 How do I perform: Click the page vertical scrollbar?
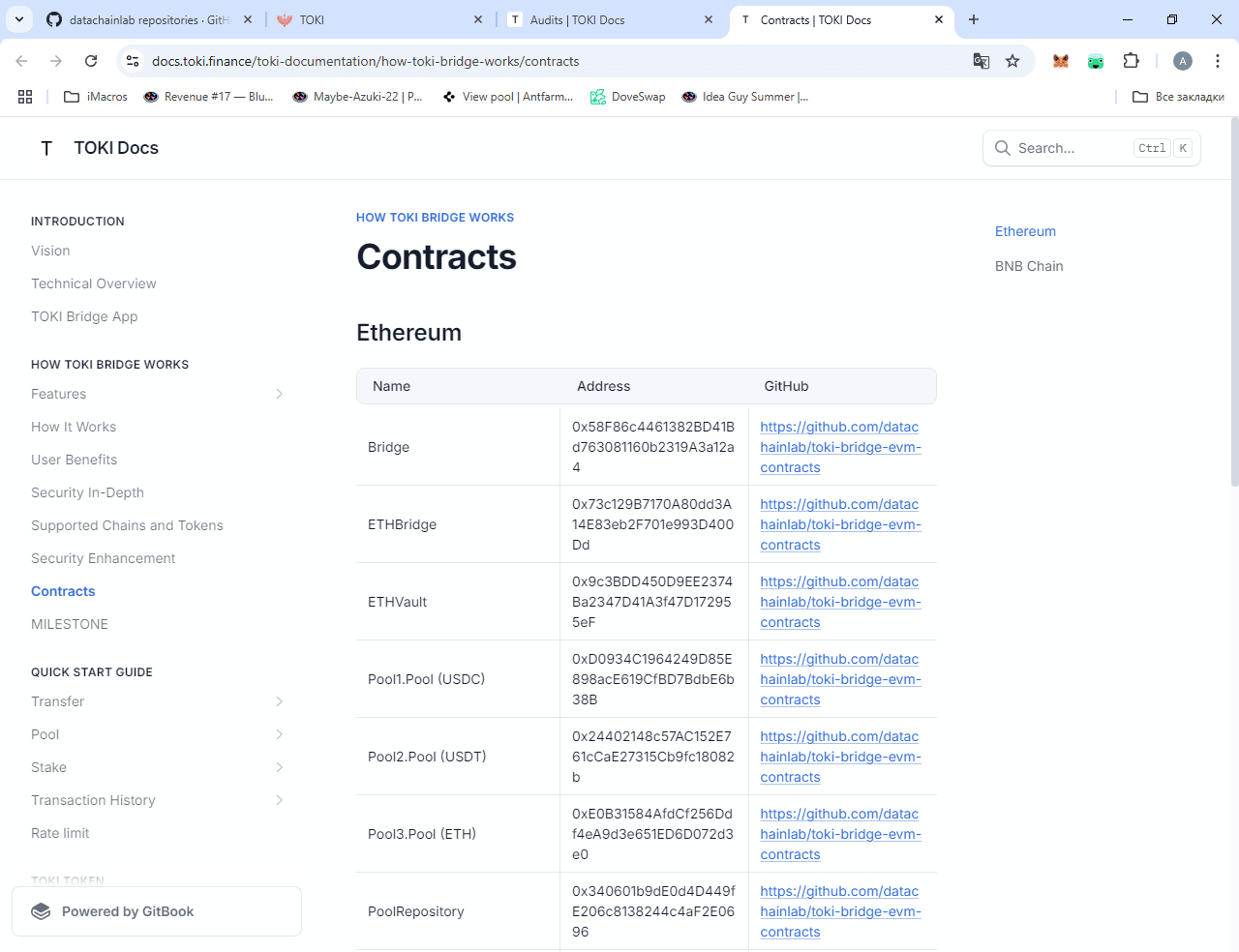pos(1234,302)
